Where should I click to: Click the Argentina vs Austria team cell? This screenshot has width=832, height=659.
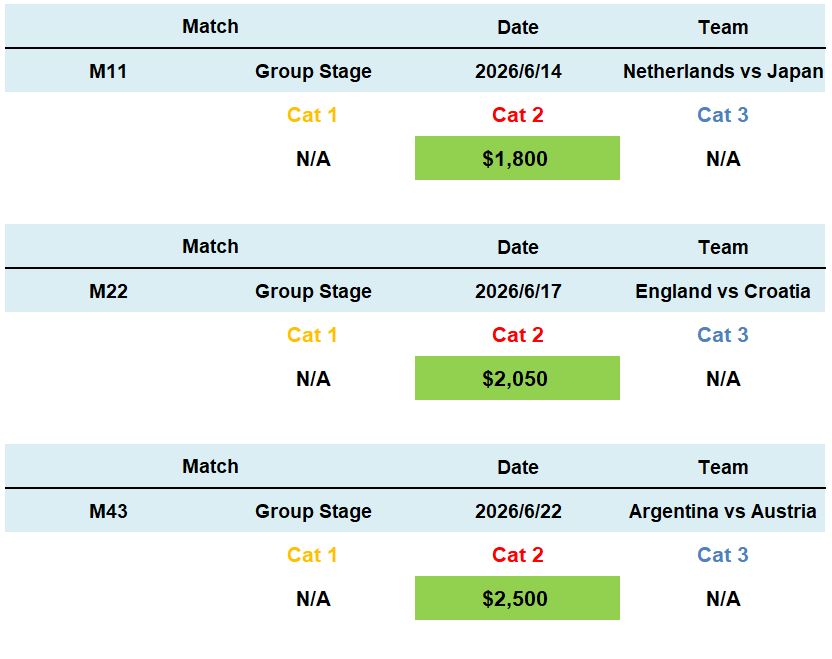tap(723, 512)
